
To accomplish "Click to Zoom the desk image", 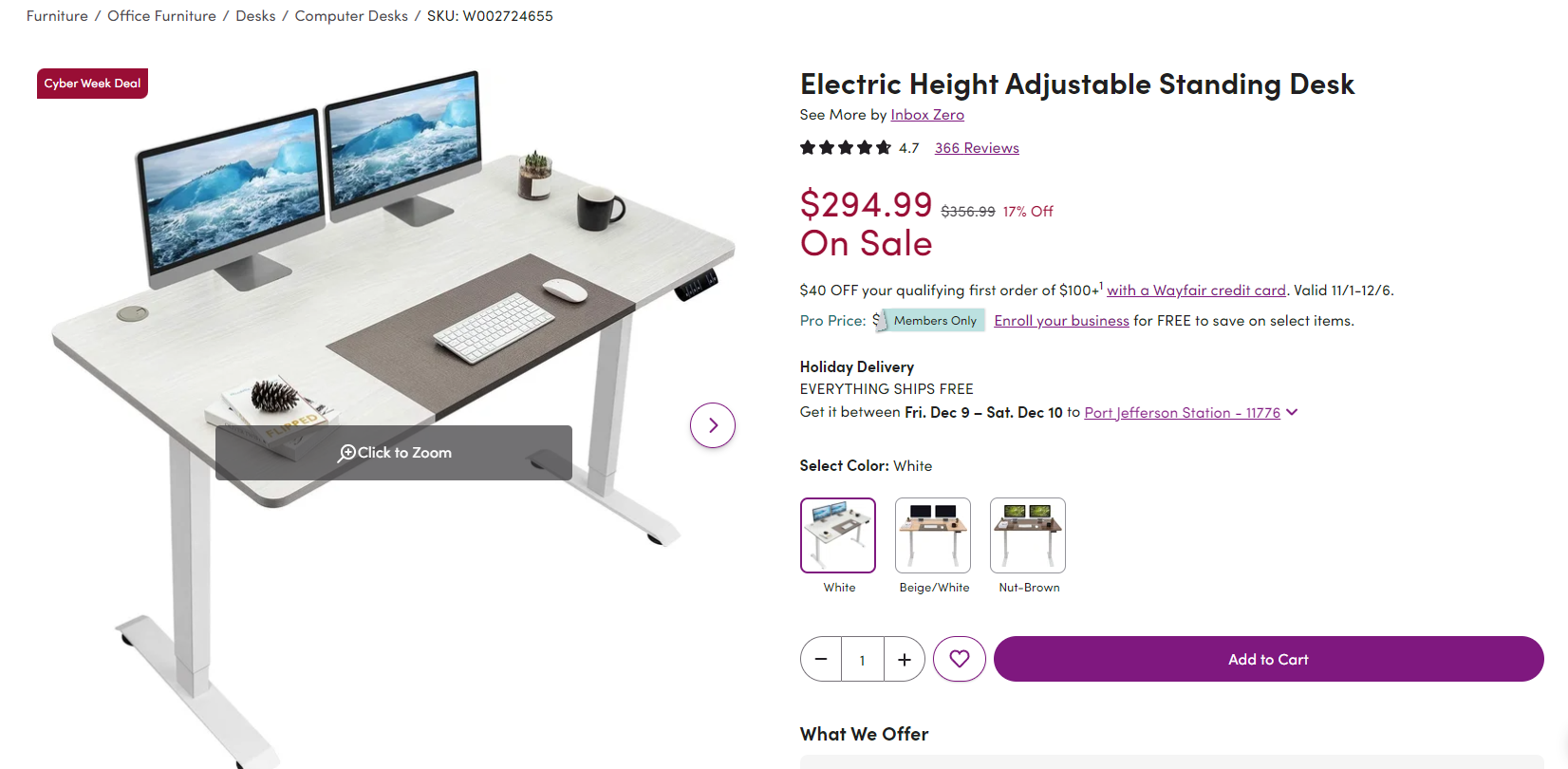I will [394, 453].
